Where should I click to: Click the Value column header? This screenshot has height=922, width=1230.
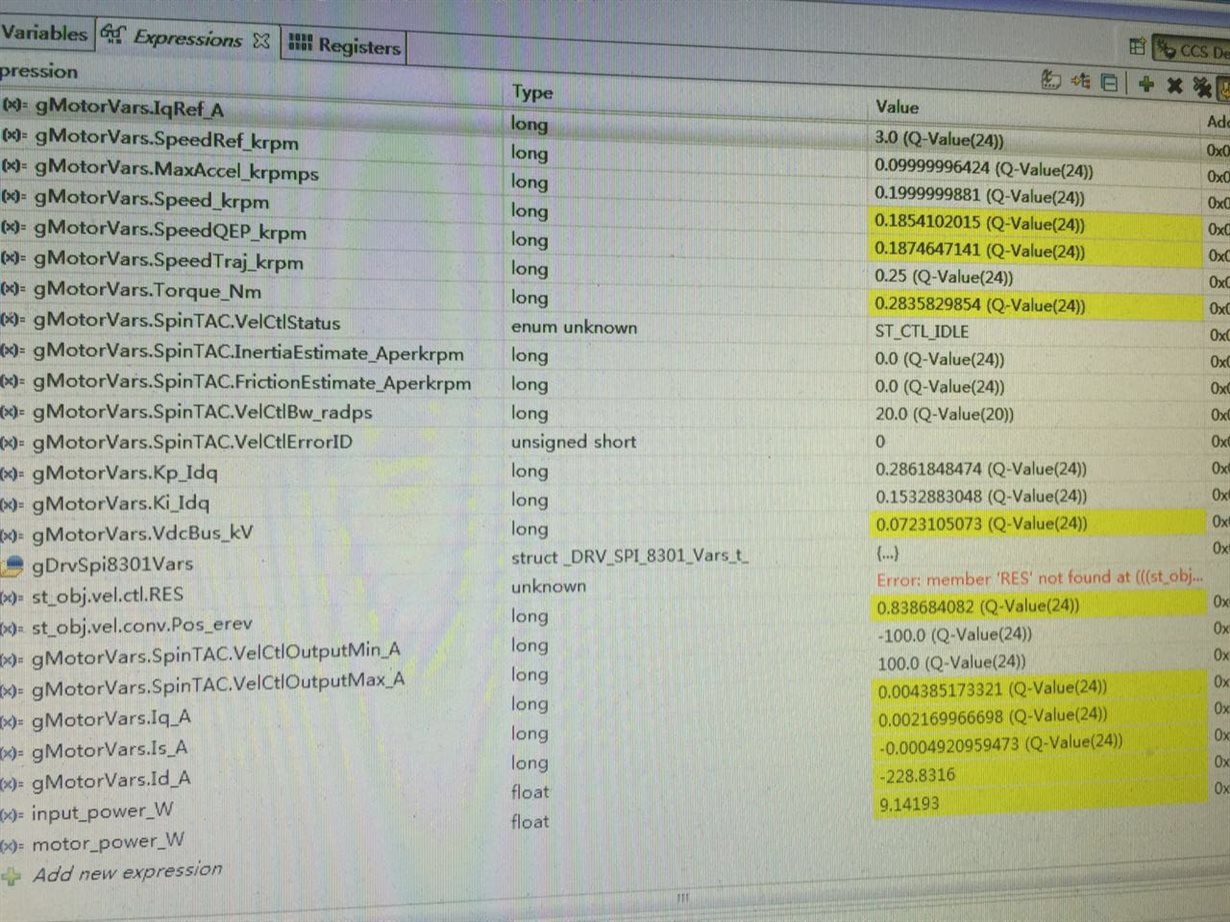[x=897, y=107]
